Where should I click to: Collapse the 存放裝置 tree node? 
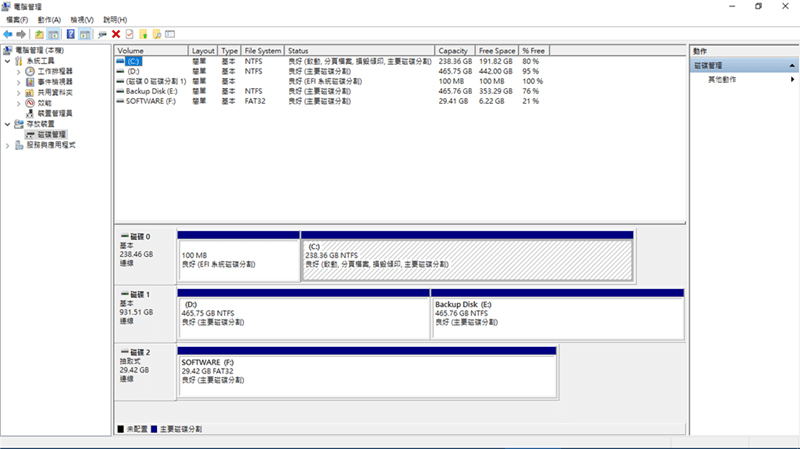point(8,124)
